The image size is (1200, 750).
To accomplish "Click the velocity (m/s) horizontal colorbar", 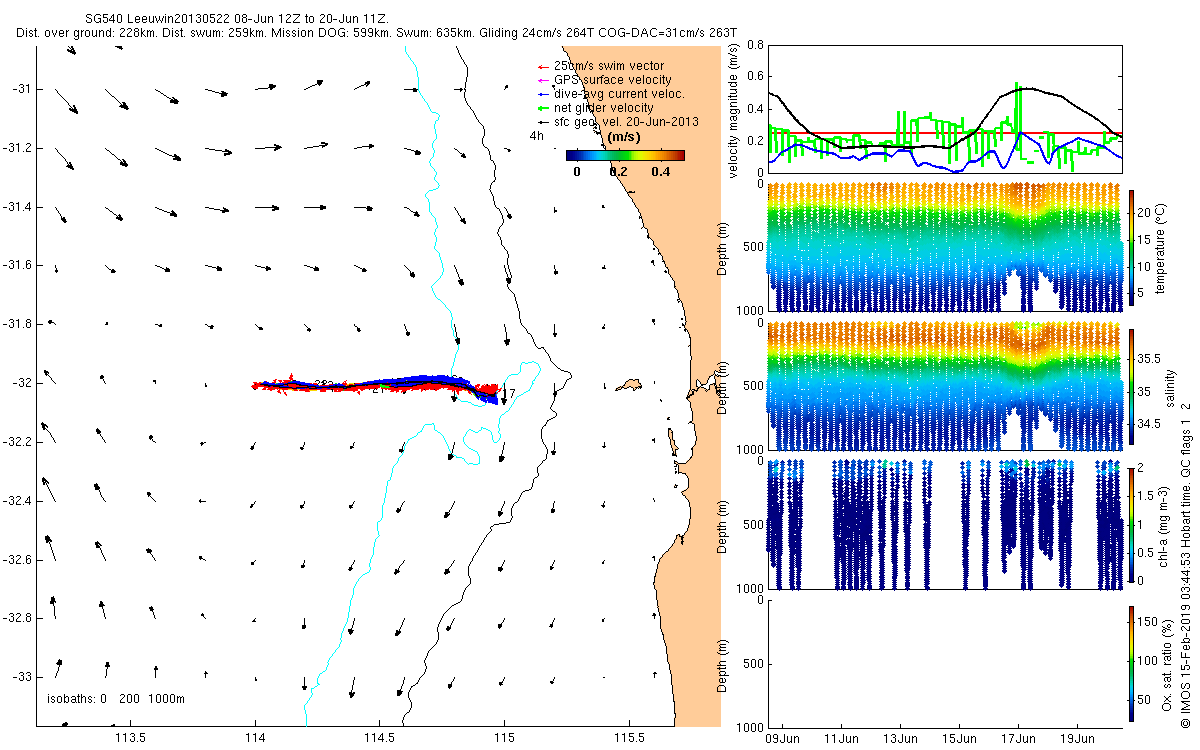I will (x=625, y=155).
